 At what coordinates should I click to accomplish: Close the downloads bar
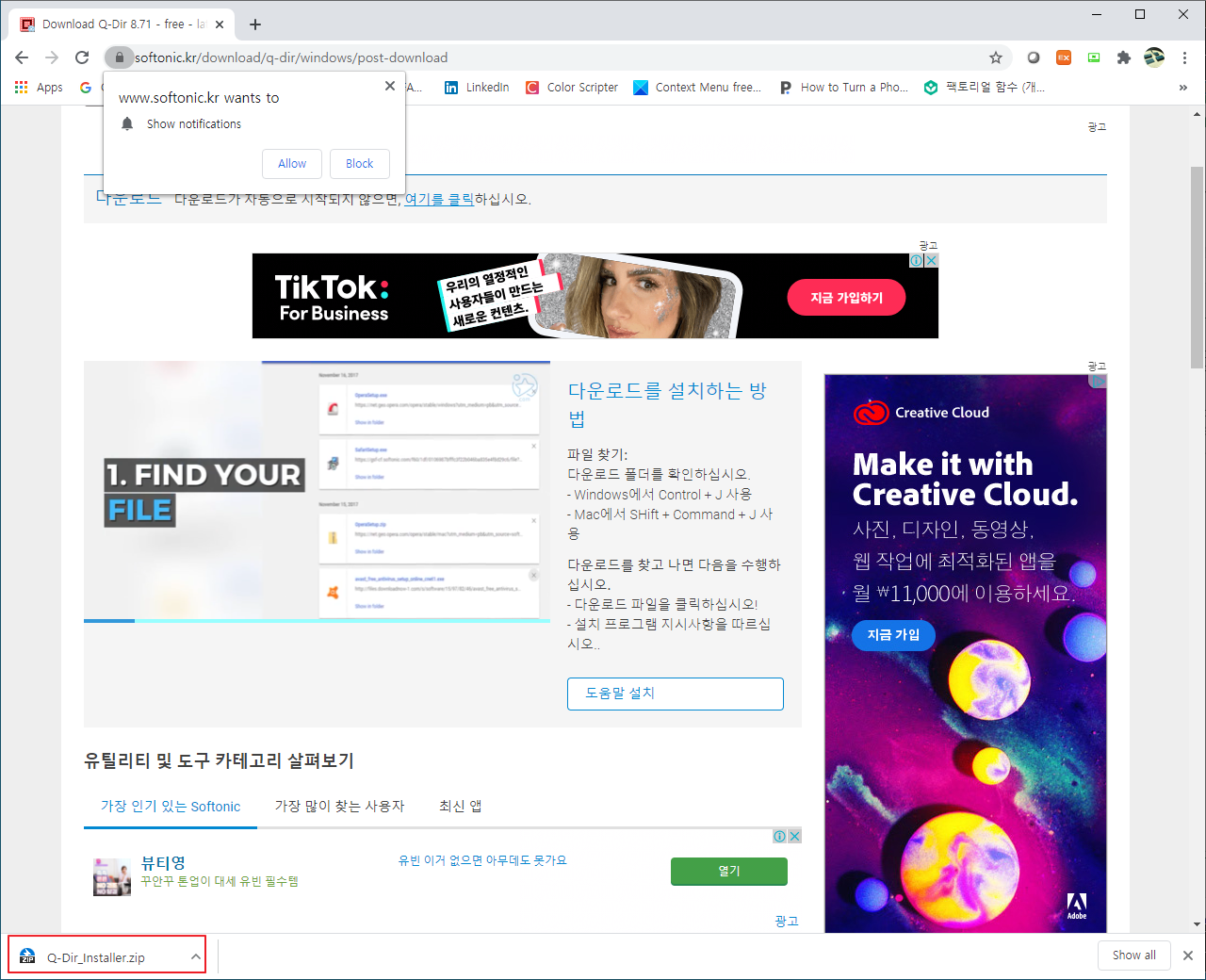(1188, 955)
